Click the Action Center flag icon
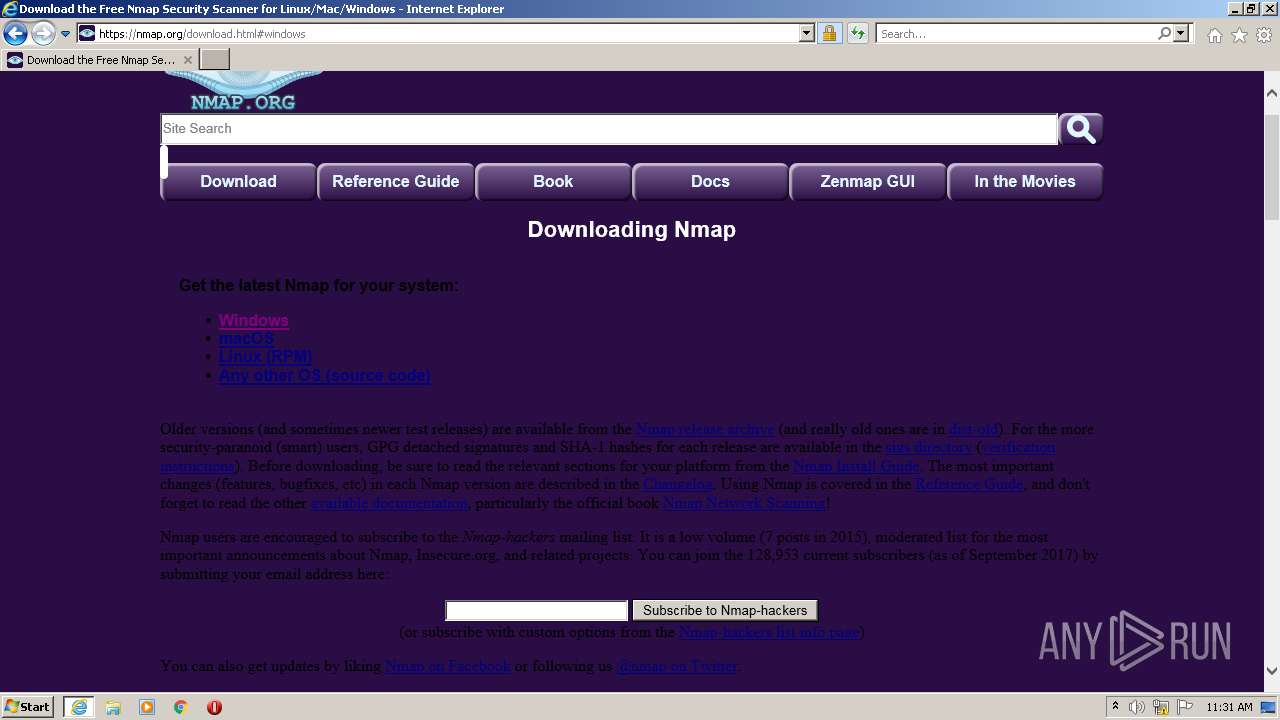Image resolution: width=1280 pixels, height=720 pixels. pyautogui.click(x=1185, y=707)
